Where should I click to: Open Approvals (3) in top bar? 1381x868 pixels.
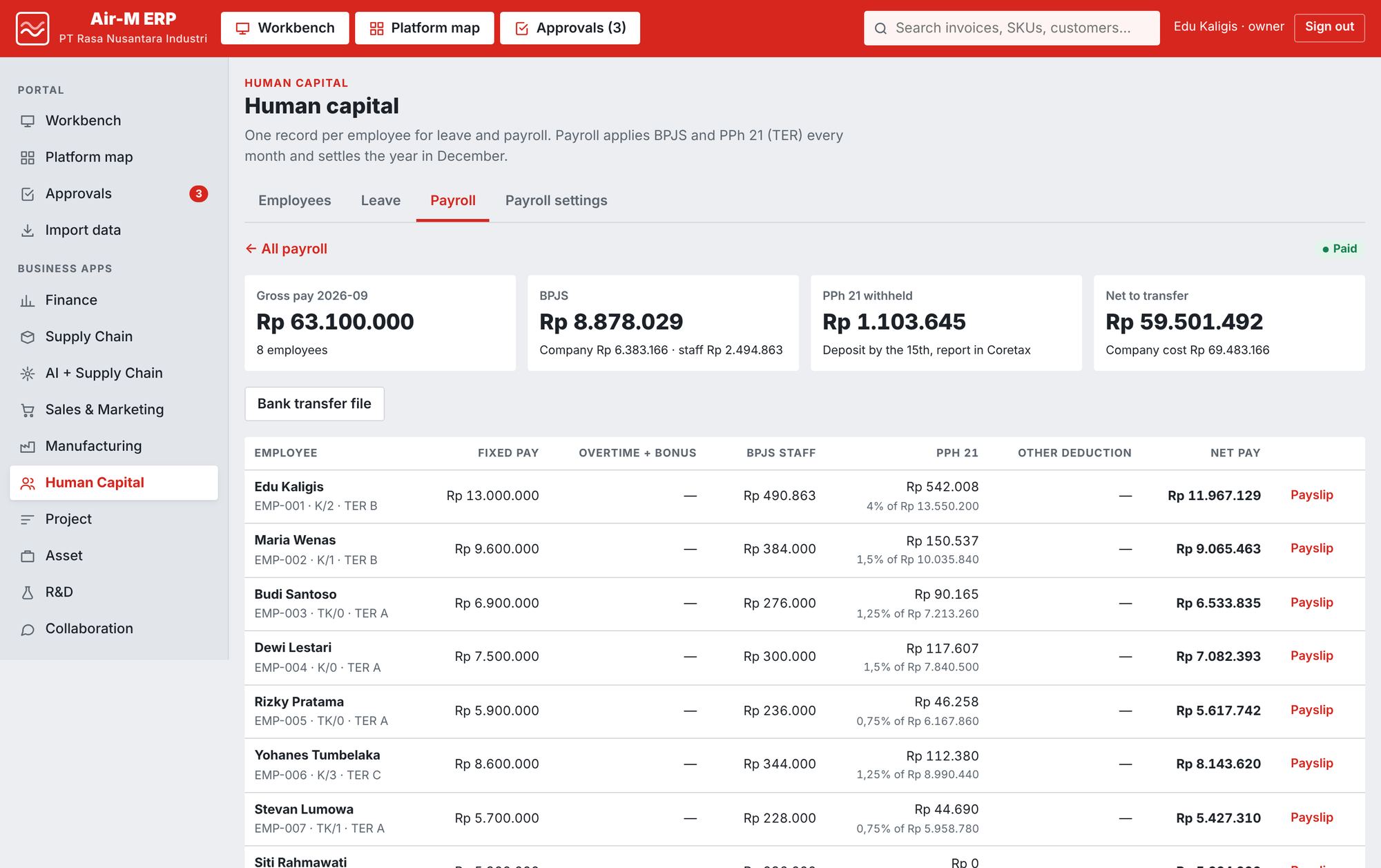[570, 28]
